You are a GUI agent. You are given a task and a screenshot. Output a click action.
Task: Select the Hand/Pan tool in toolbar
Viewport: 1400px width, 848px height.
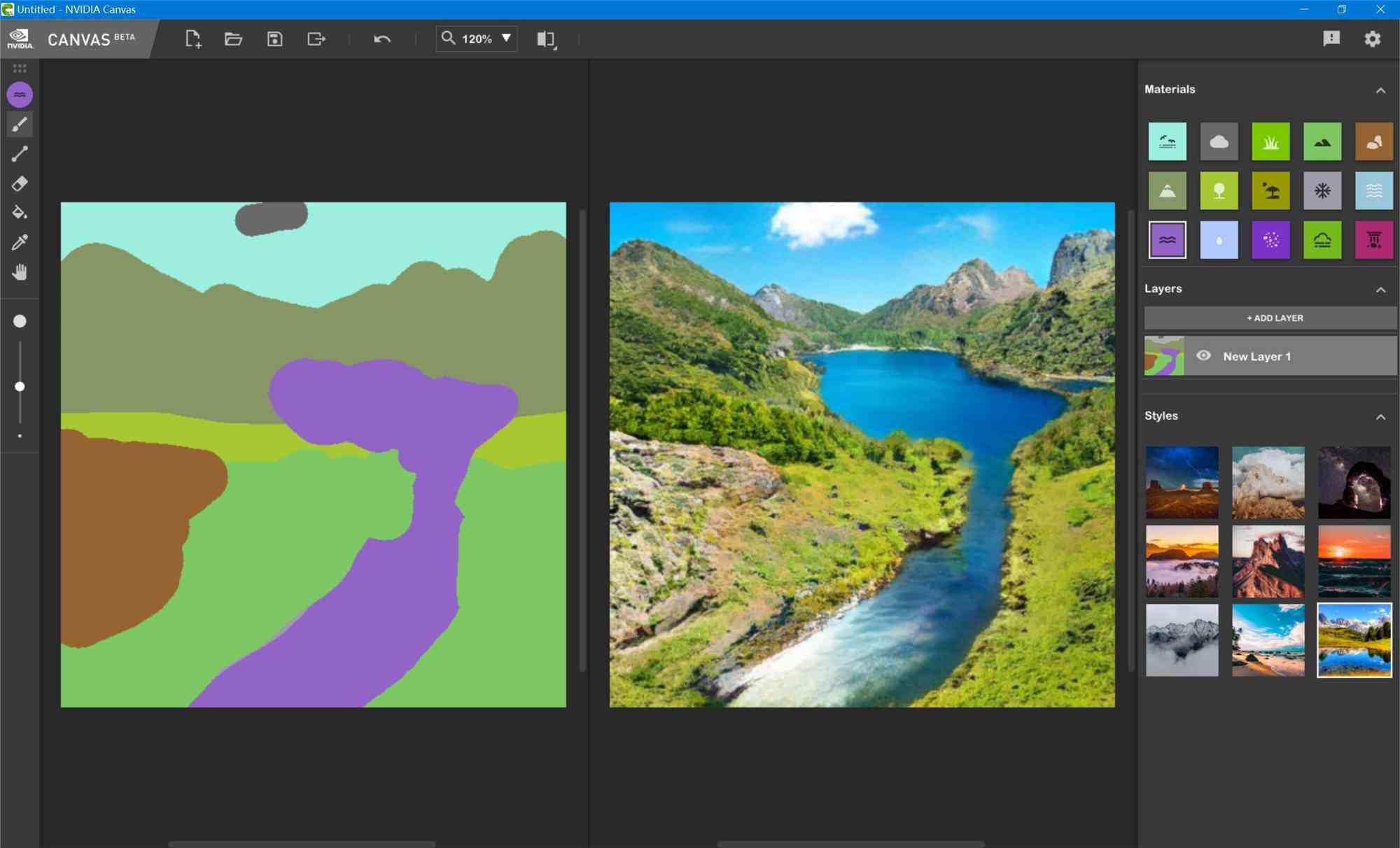pyautogui.click(x=20, y=272)
